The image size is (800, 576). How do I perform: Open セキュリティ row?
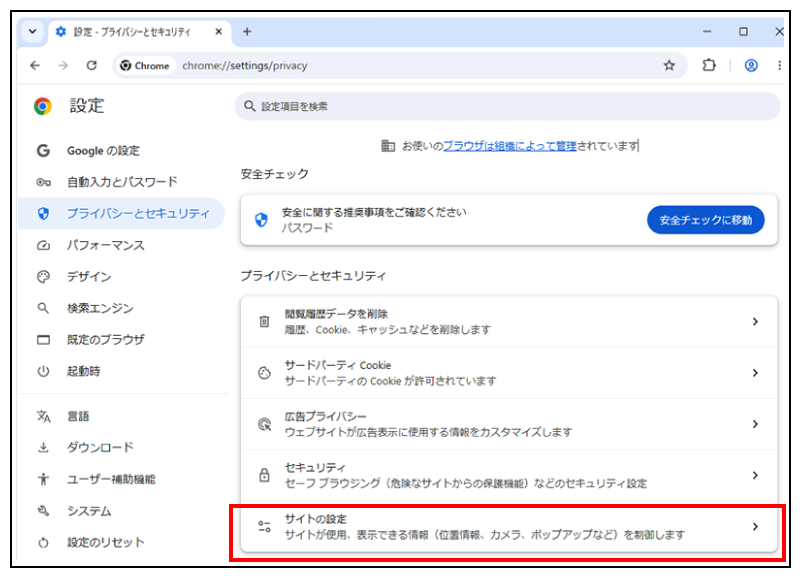(x=509, y=475)
